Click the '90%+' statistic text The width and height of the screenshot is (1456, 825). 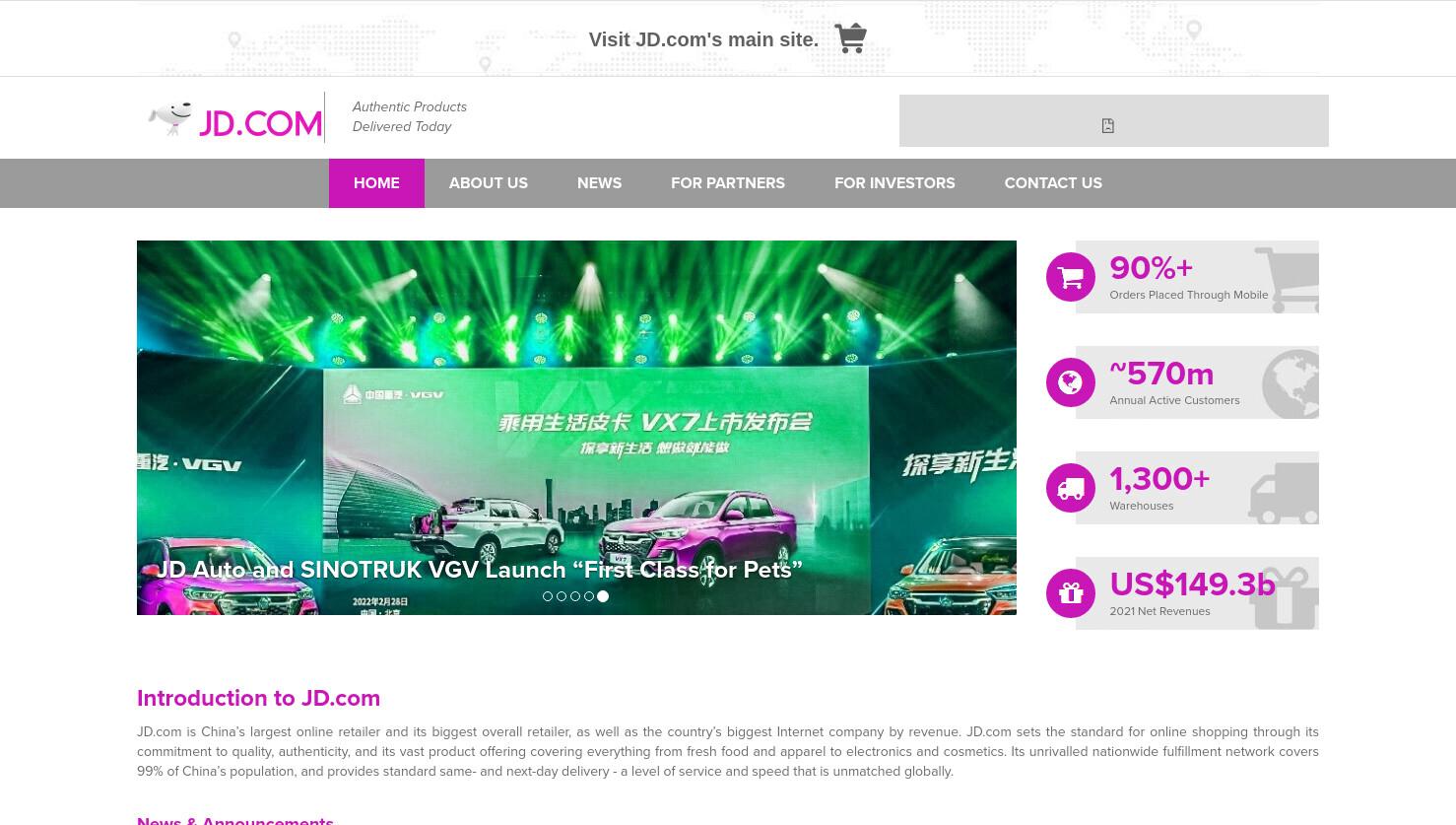1151,268
